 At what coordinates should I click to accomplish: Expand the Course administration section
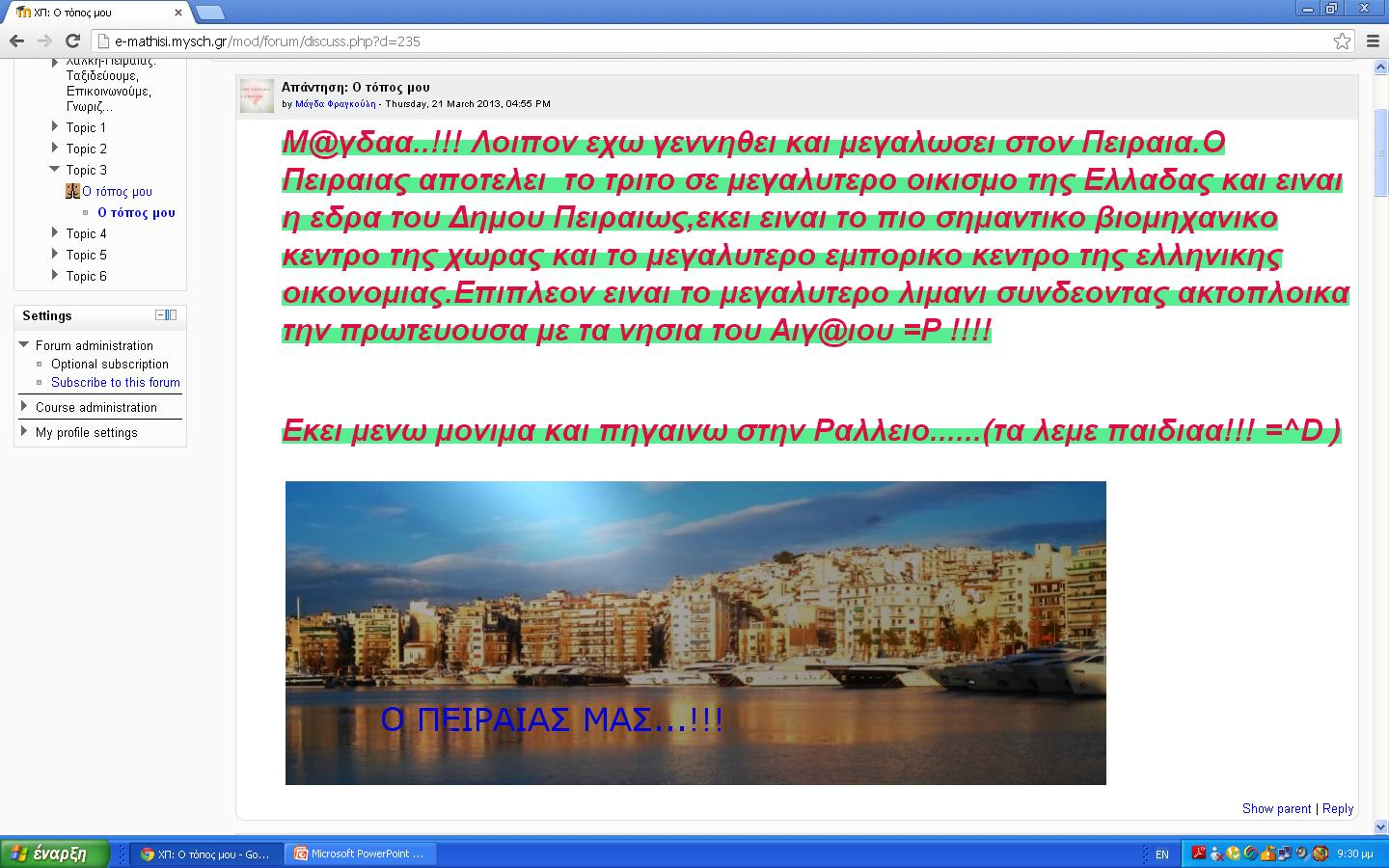(x=24, y=406)
